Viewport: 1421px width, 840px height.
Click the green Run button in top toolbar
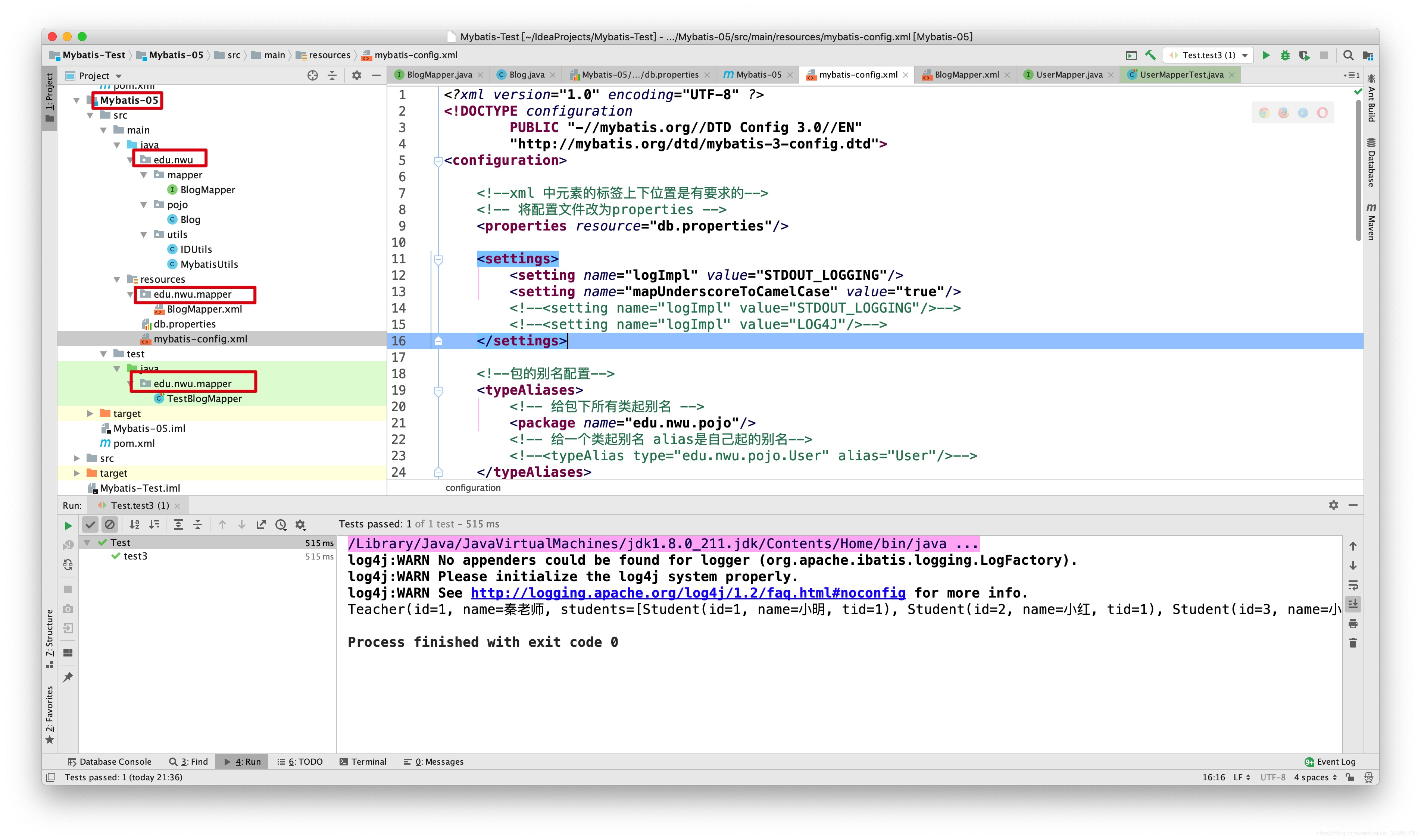point(1266,55)
